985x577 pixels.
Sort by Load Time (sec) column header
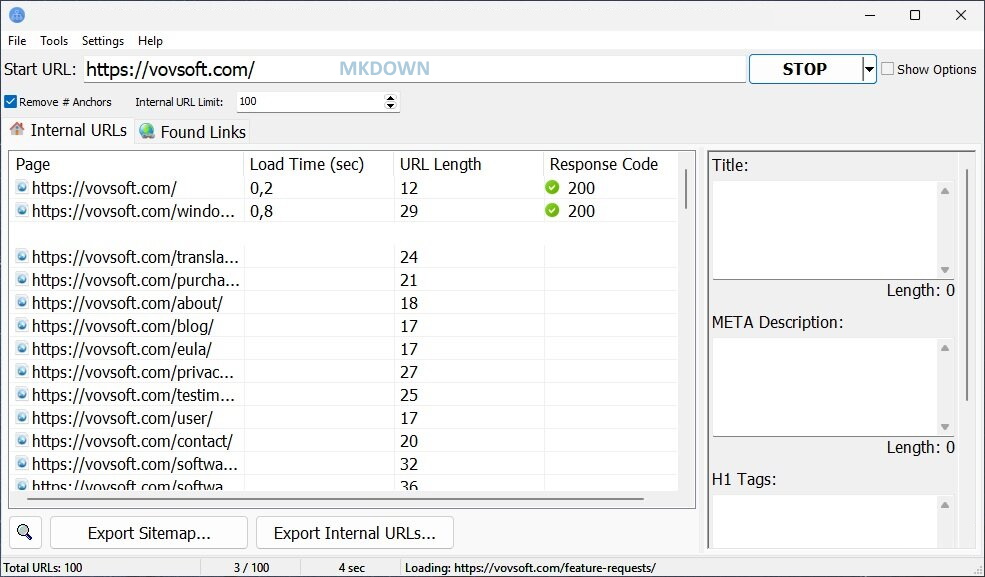coord(318,164)
